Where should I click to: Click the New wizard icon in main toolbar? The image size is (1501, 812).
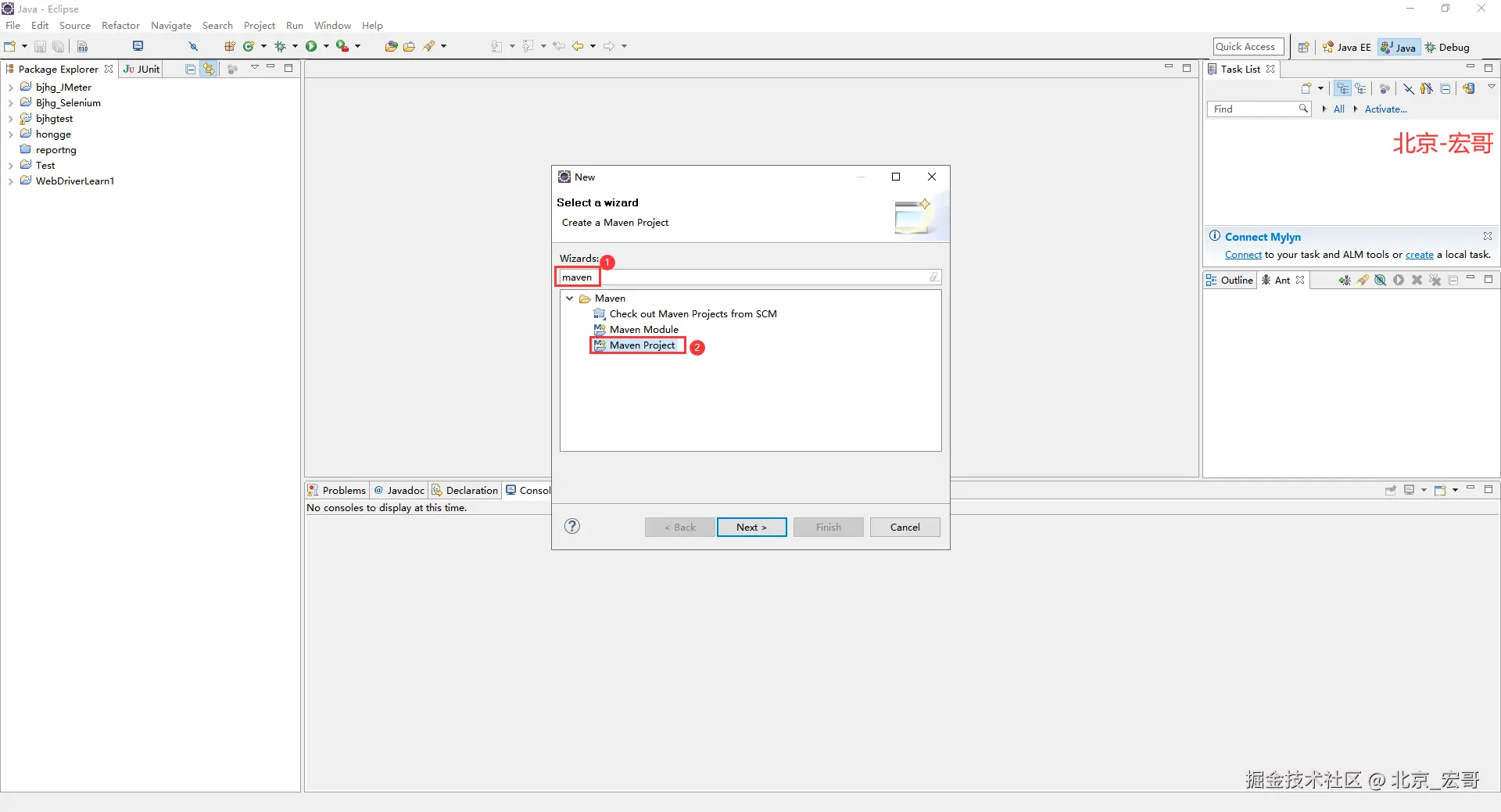[10, 46]
